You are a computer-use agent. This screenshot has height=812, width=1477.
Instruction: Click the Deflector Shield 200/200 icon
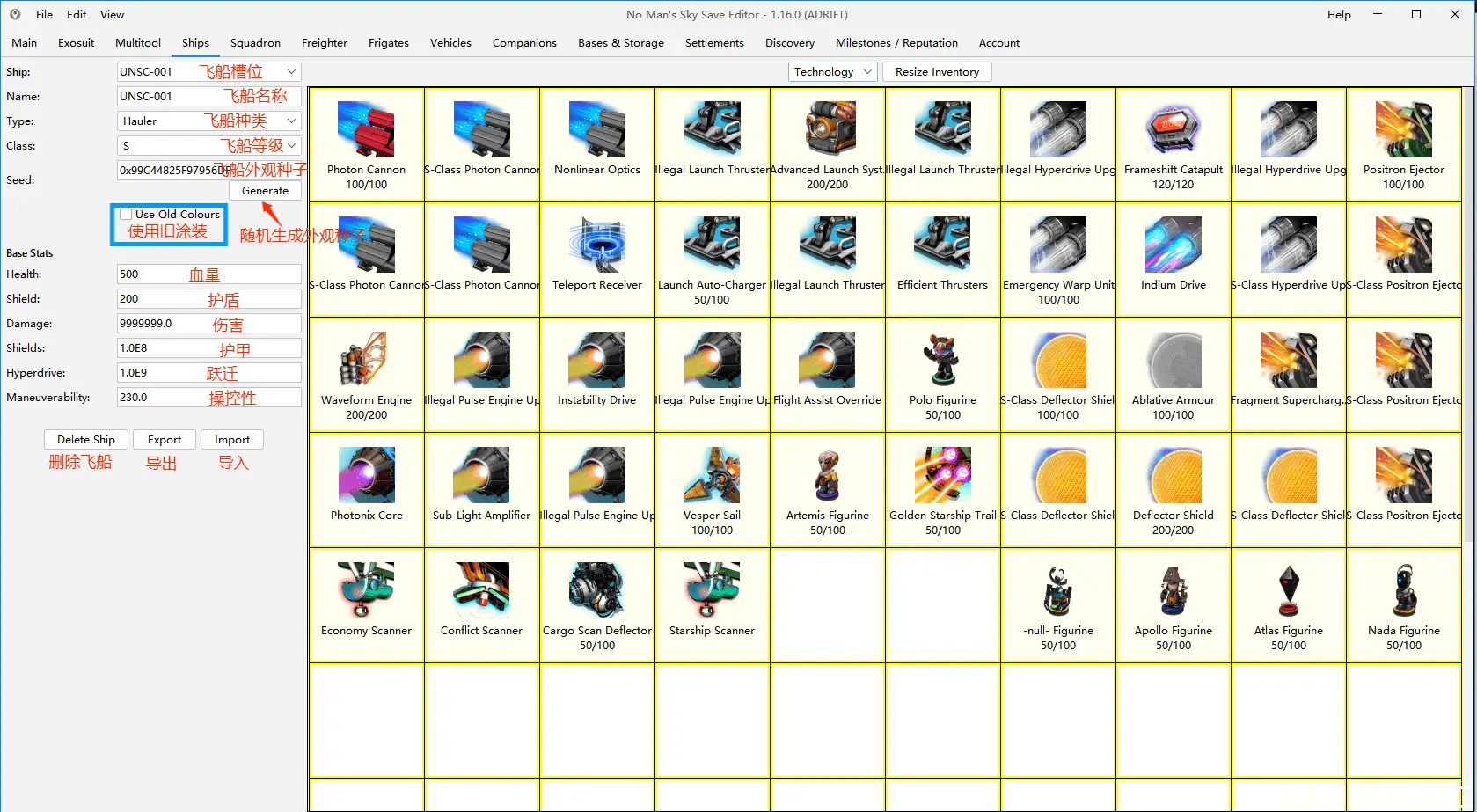click(x=1174, y=474)
